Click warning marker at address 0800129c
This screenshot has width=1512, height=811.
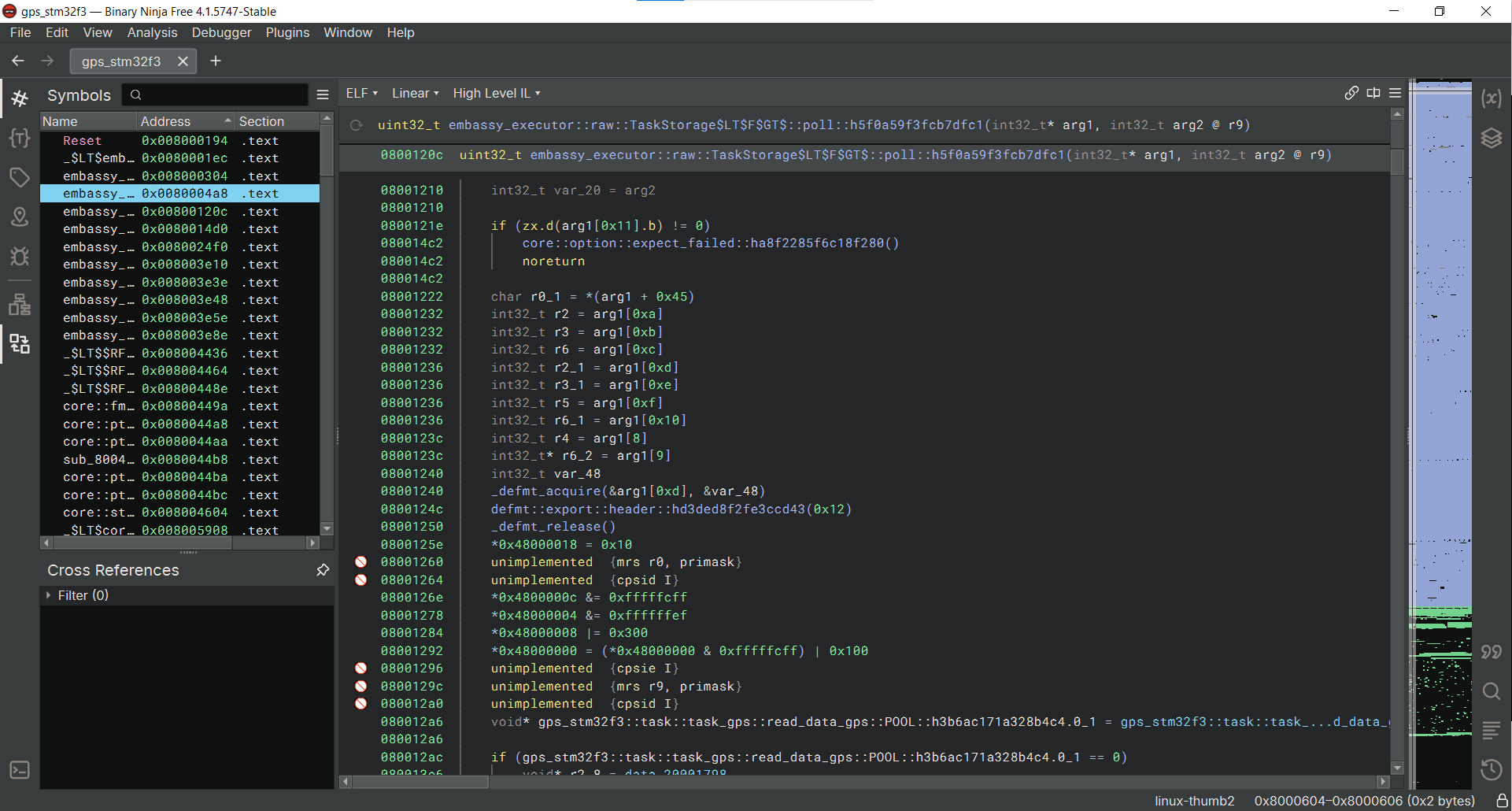(360, 686)
